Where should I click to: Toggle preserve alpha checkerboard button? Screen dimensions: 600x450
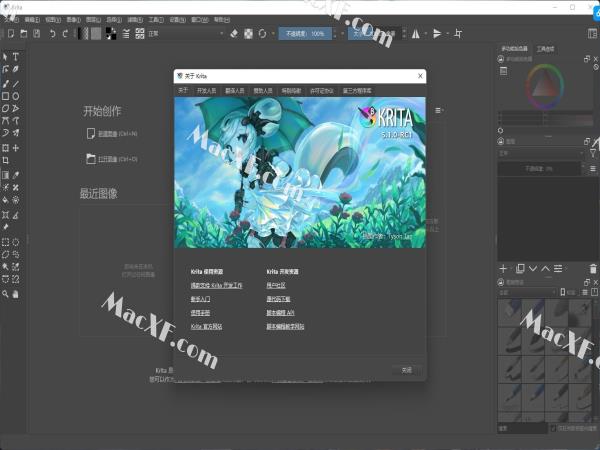coord(248,34)
